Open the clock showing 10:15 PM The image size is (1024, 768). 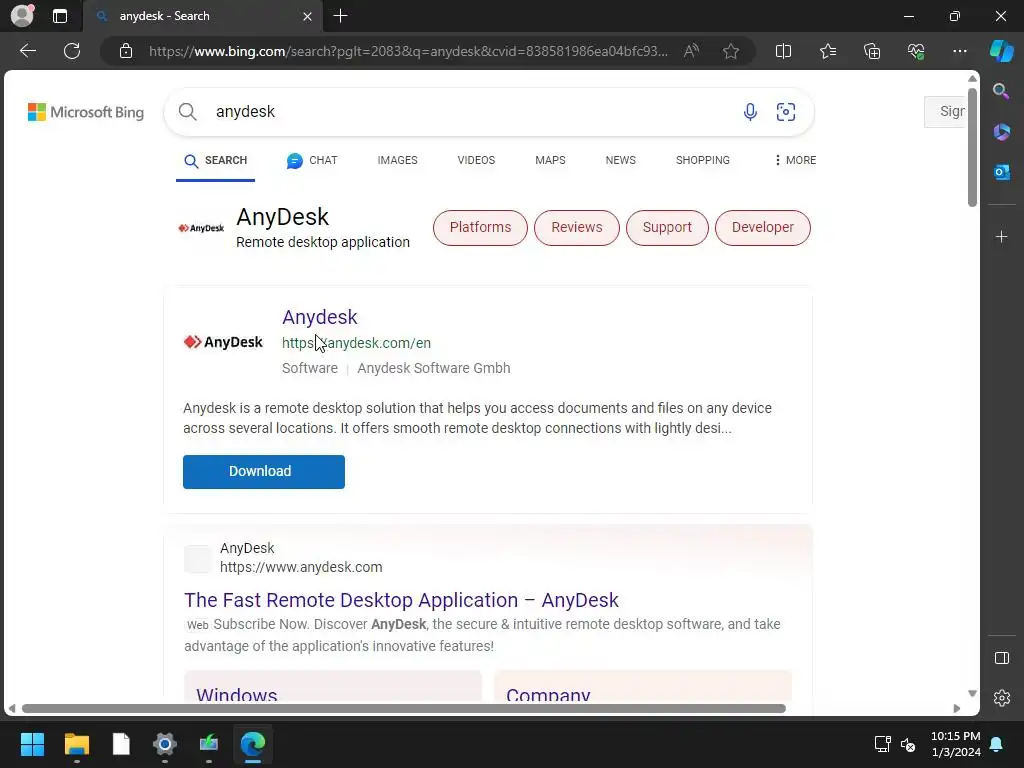[x=955, y=744]
